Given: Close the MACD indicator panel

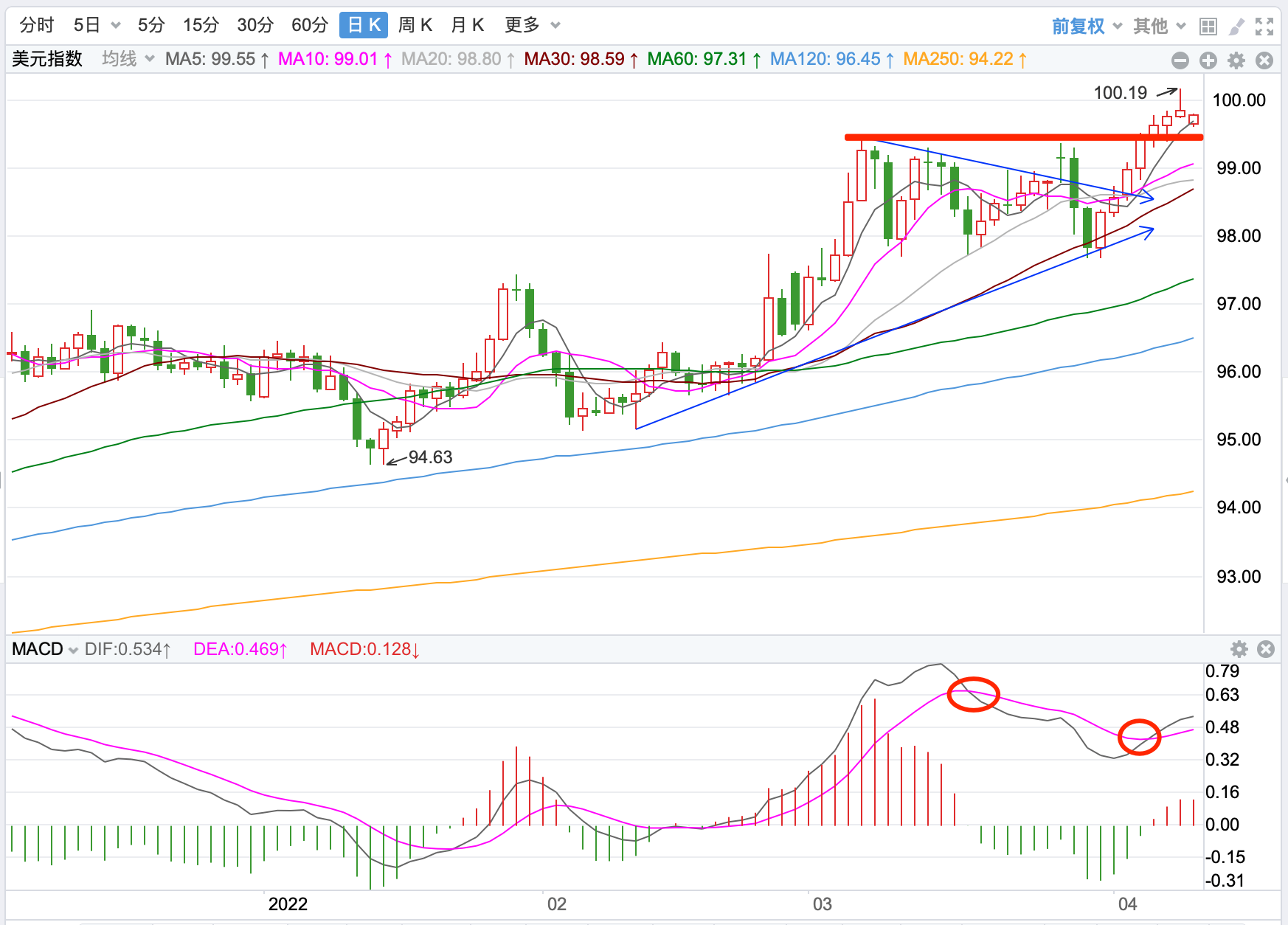Looking at the screenshot, I should [x=1266, y=649].
